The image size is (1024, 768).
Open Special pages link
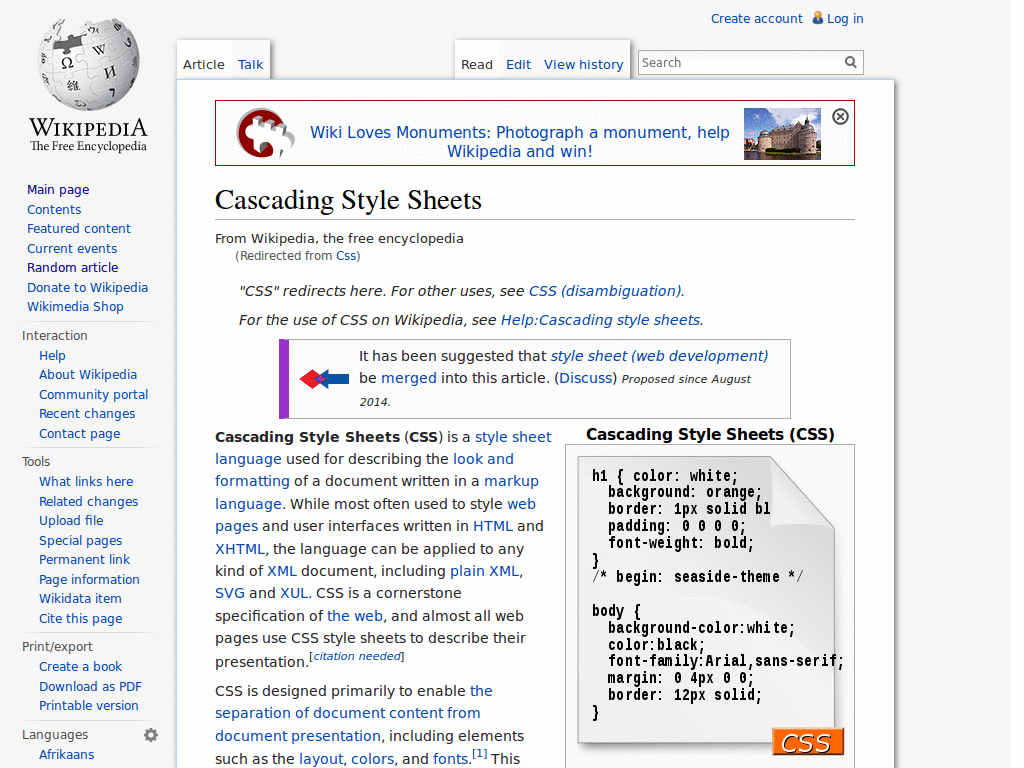click(80, 541)
